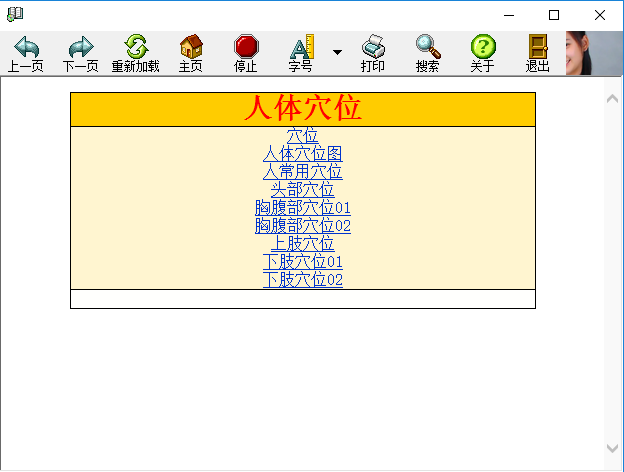The image size is (624, 472).
Task: Click the 上一页 back arrow icon
Action: click(26, 47)
